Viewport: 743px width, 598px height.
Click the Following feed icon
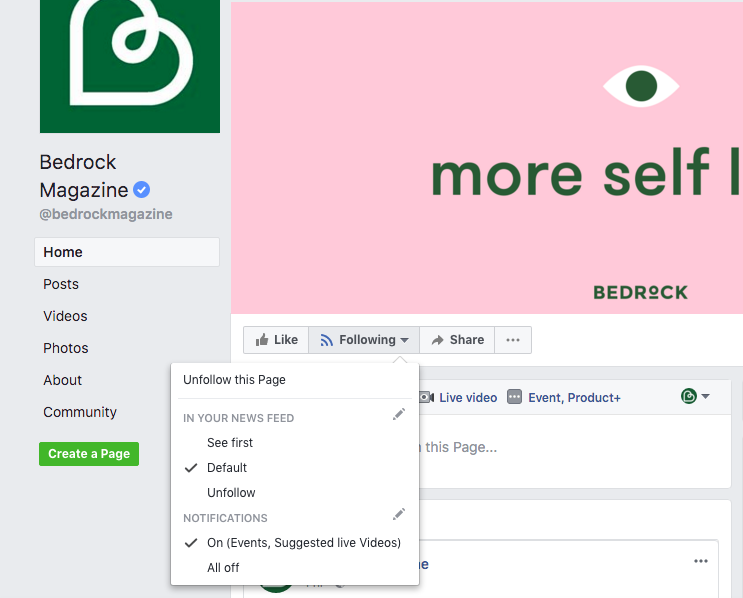pyautogui.click(x=326, y=340)
